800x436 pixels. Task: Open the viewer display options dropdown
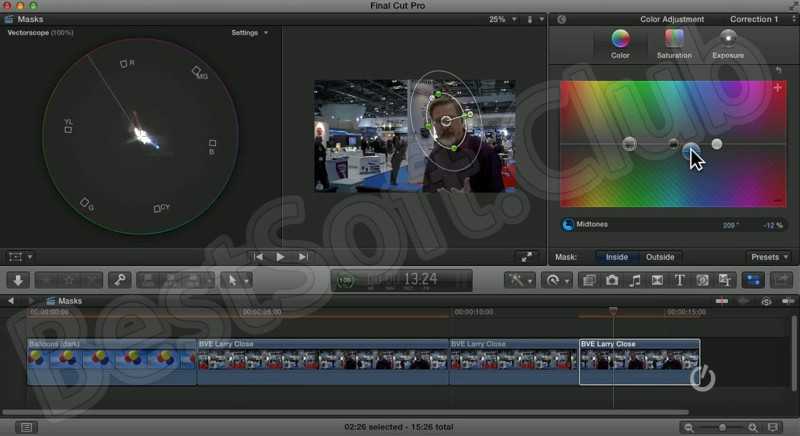[x=535, y=19]
